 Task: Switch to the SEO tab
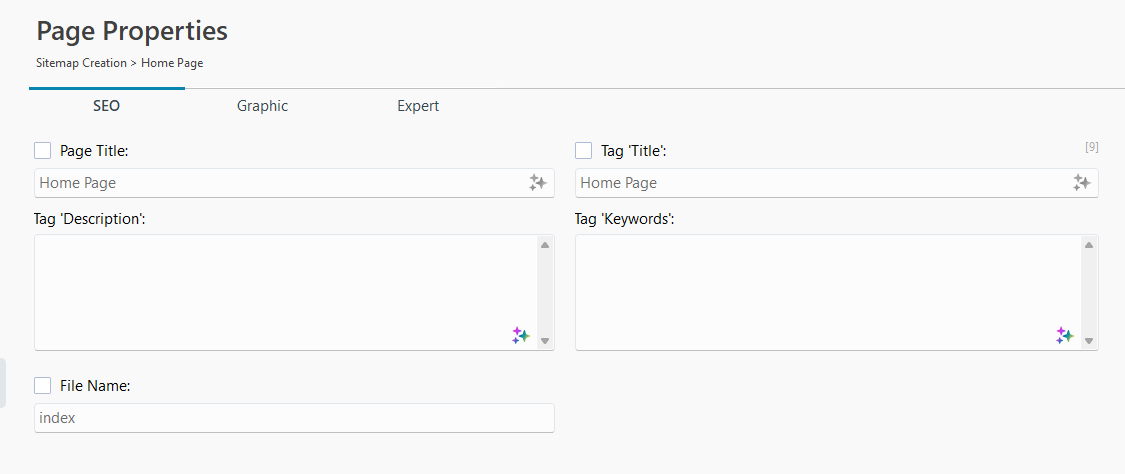(x=107, y=106)
